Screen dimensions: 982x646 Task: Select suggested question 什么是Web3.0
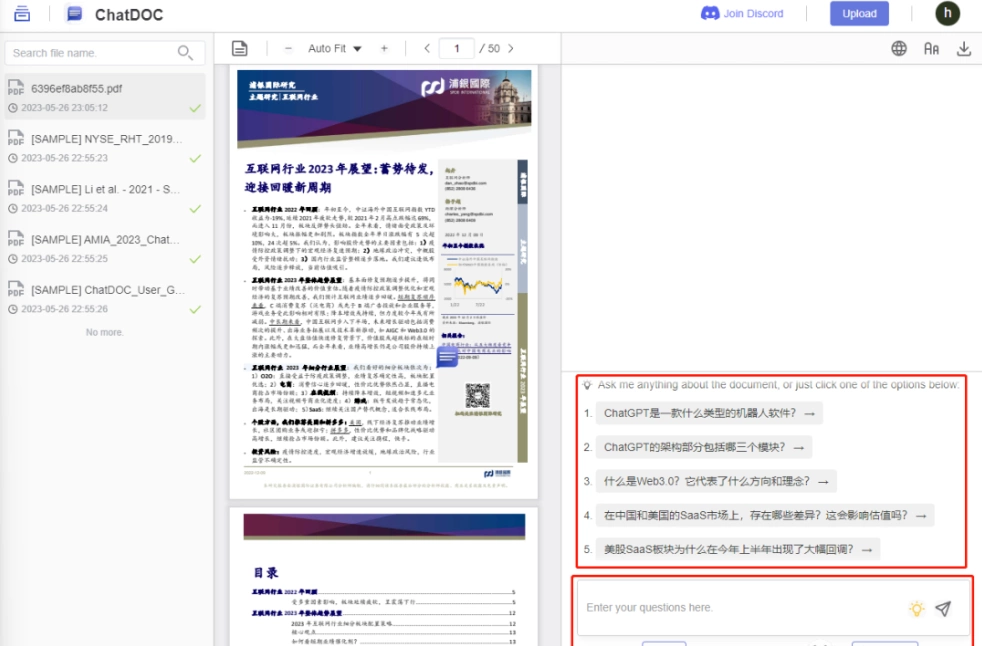point(716,481)
